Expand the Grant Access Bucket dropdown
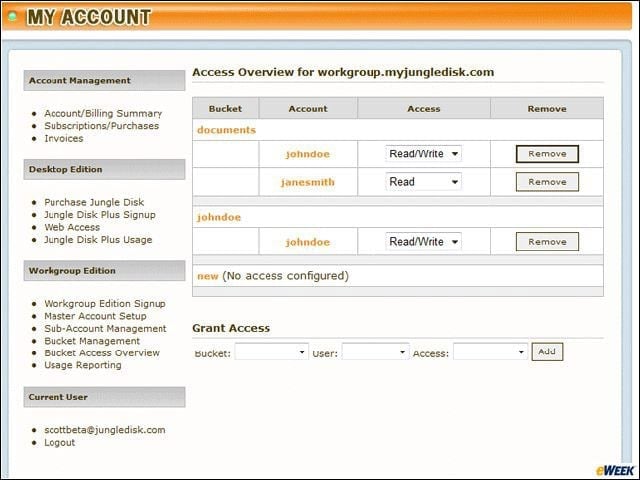 (x=271, y=352)
